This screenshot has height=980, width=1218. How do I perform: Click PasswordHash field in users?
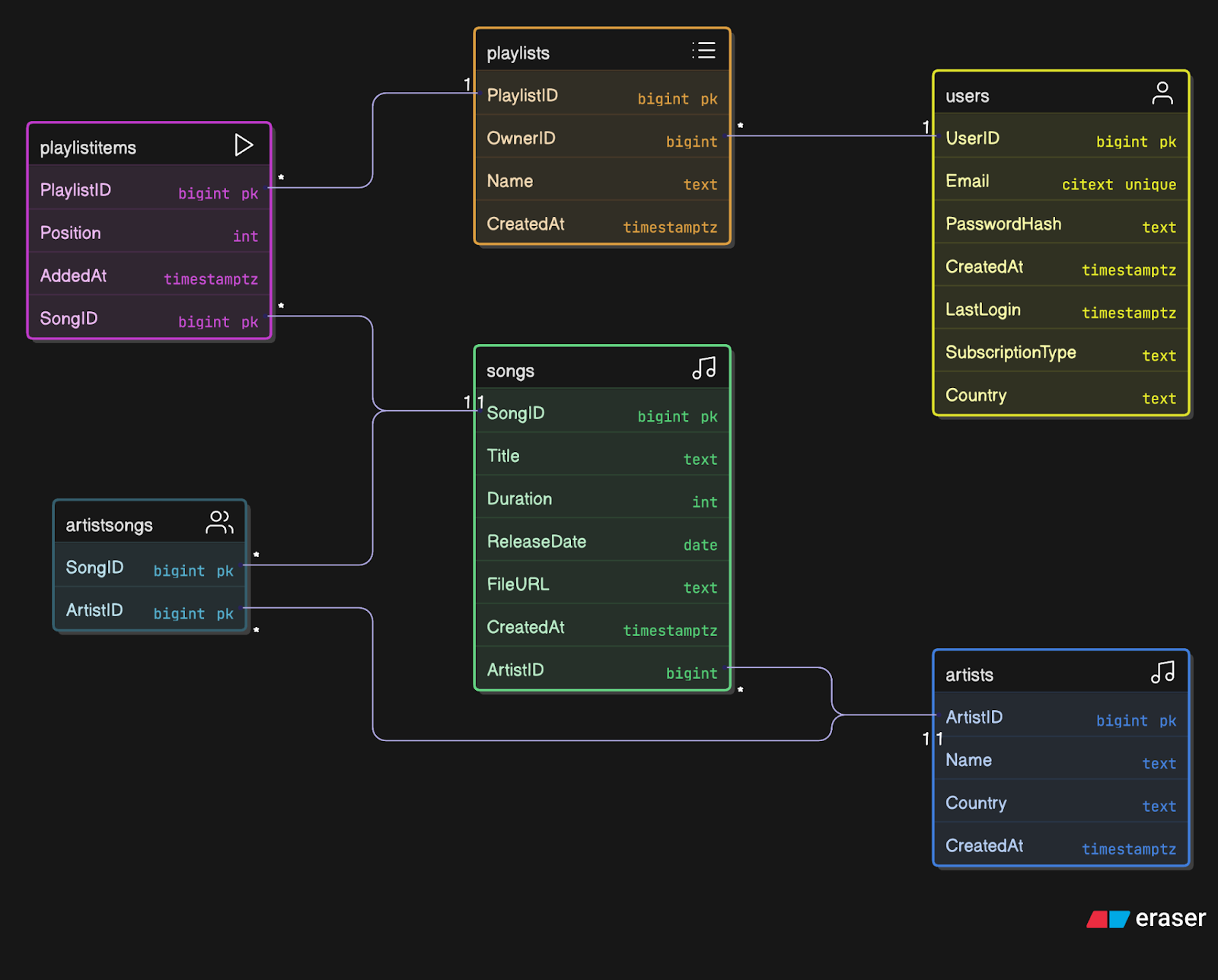point(1061,222)
